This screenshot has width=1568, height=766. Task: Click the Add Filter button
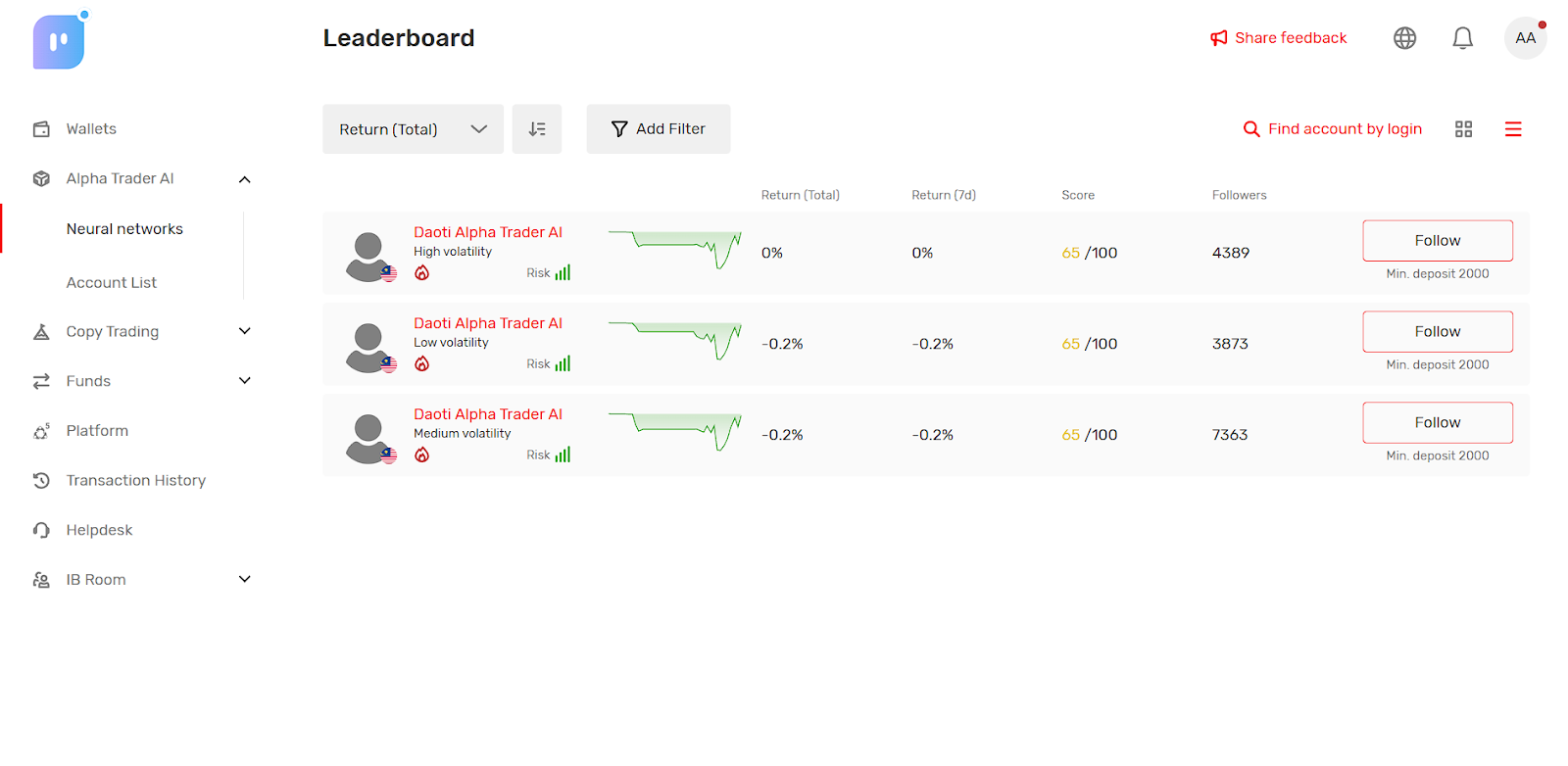coord(659,129)
